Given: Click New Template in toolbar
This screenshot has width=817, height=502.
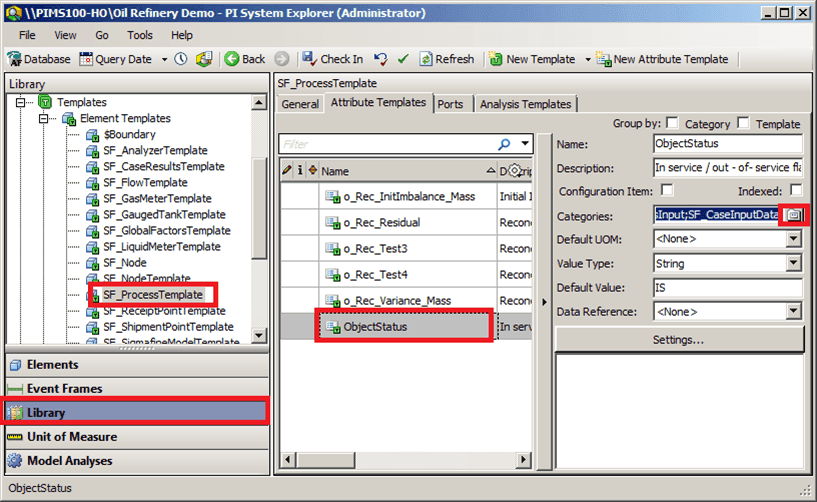Looking at the screenshot, I should click(x=532, y=59).
